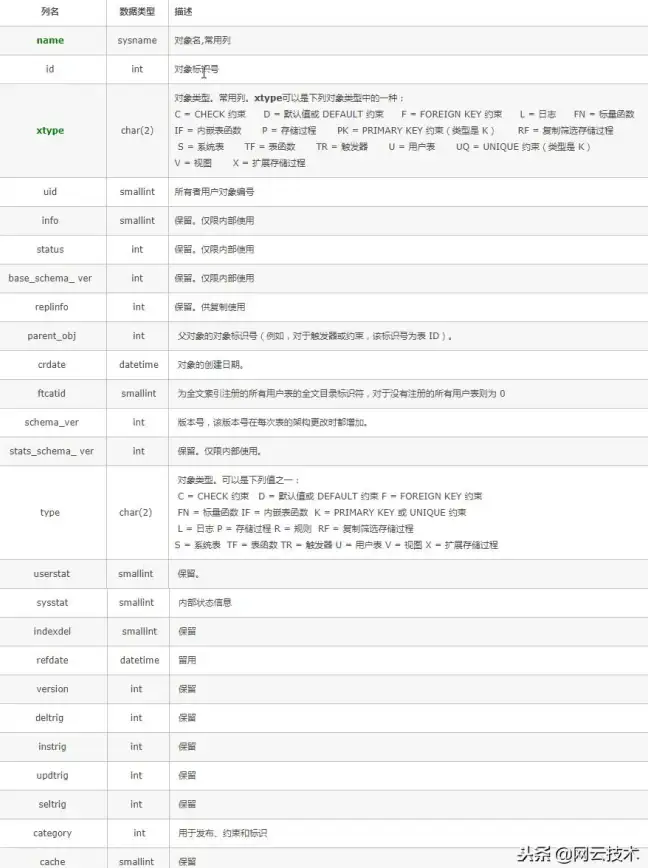Click the parent_obj parent object description
648x868 pixels.
coord(314,336)
